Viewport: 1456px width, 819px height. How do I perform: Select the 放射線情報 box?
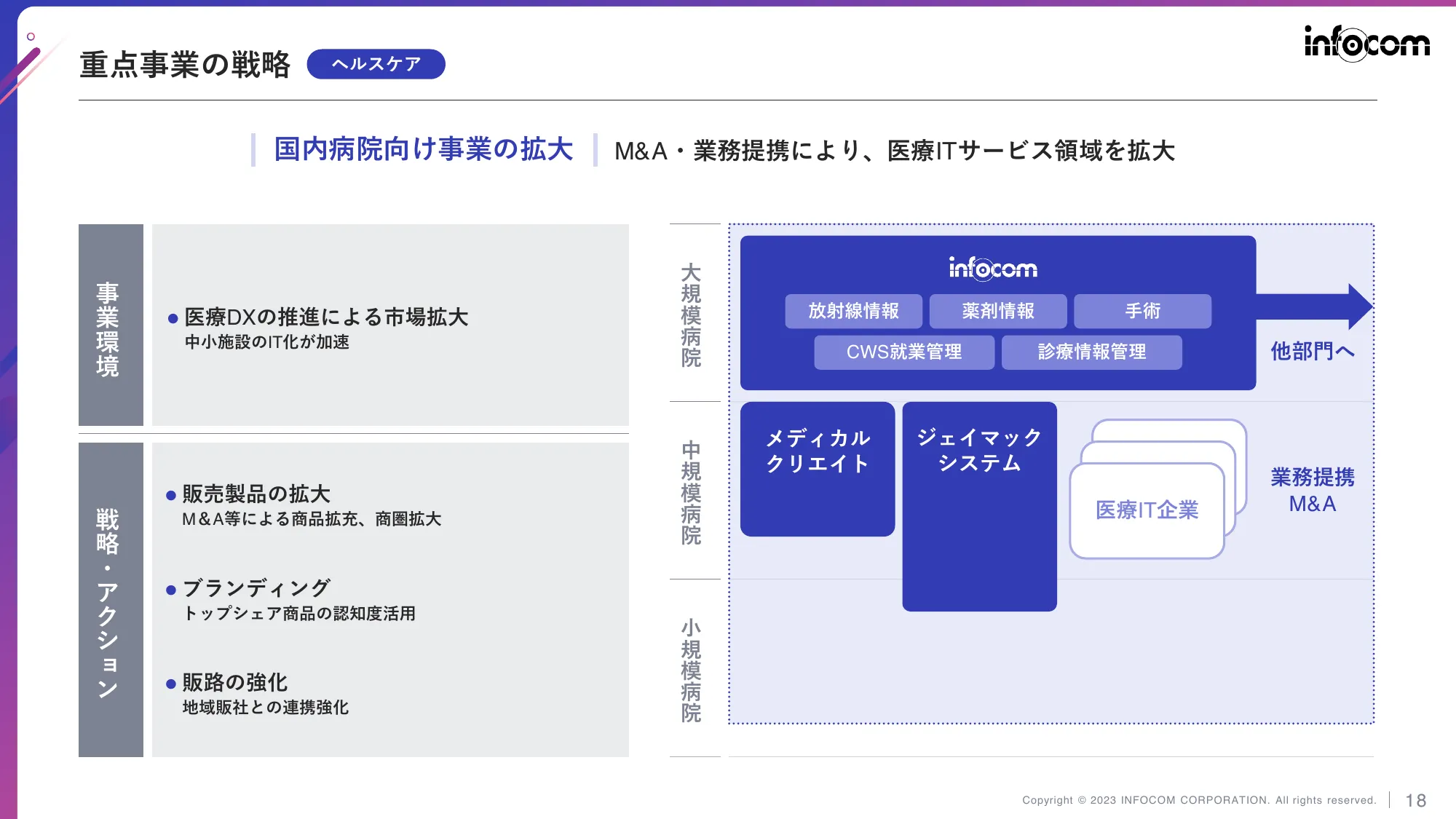853,311
